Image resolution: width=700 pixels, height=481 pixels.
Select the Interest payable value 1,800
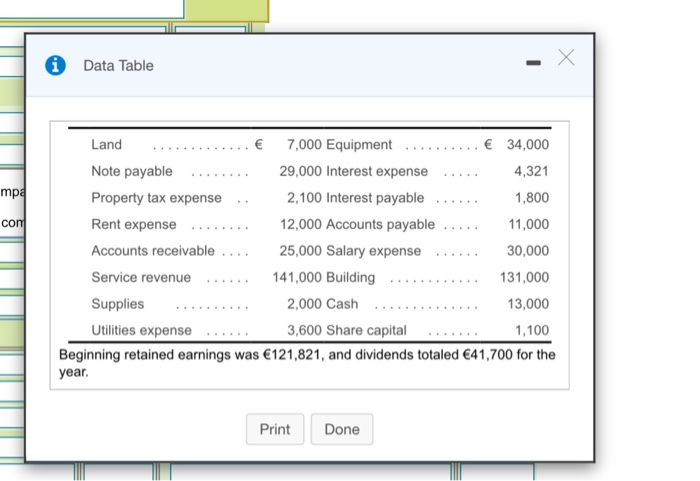coord(532,197)
